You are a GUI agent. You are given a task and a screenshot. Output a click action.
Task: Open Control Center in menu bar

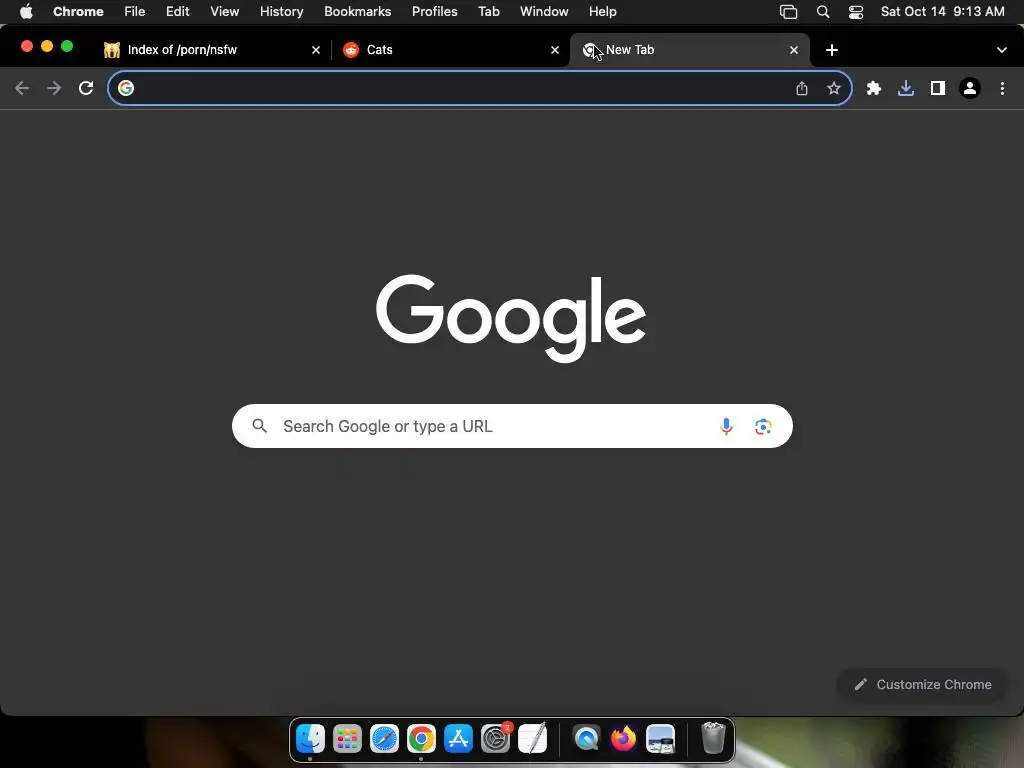[856, 12]
